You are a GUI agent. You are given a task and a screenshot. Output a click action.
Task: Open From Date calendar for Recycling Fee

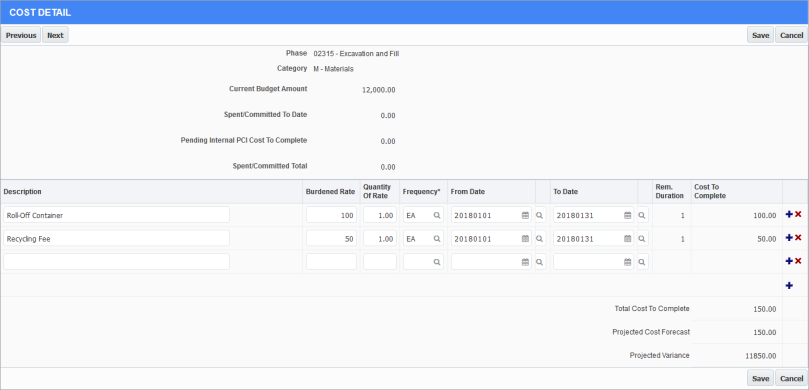[x=525, y=239]
